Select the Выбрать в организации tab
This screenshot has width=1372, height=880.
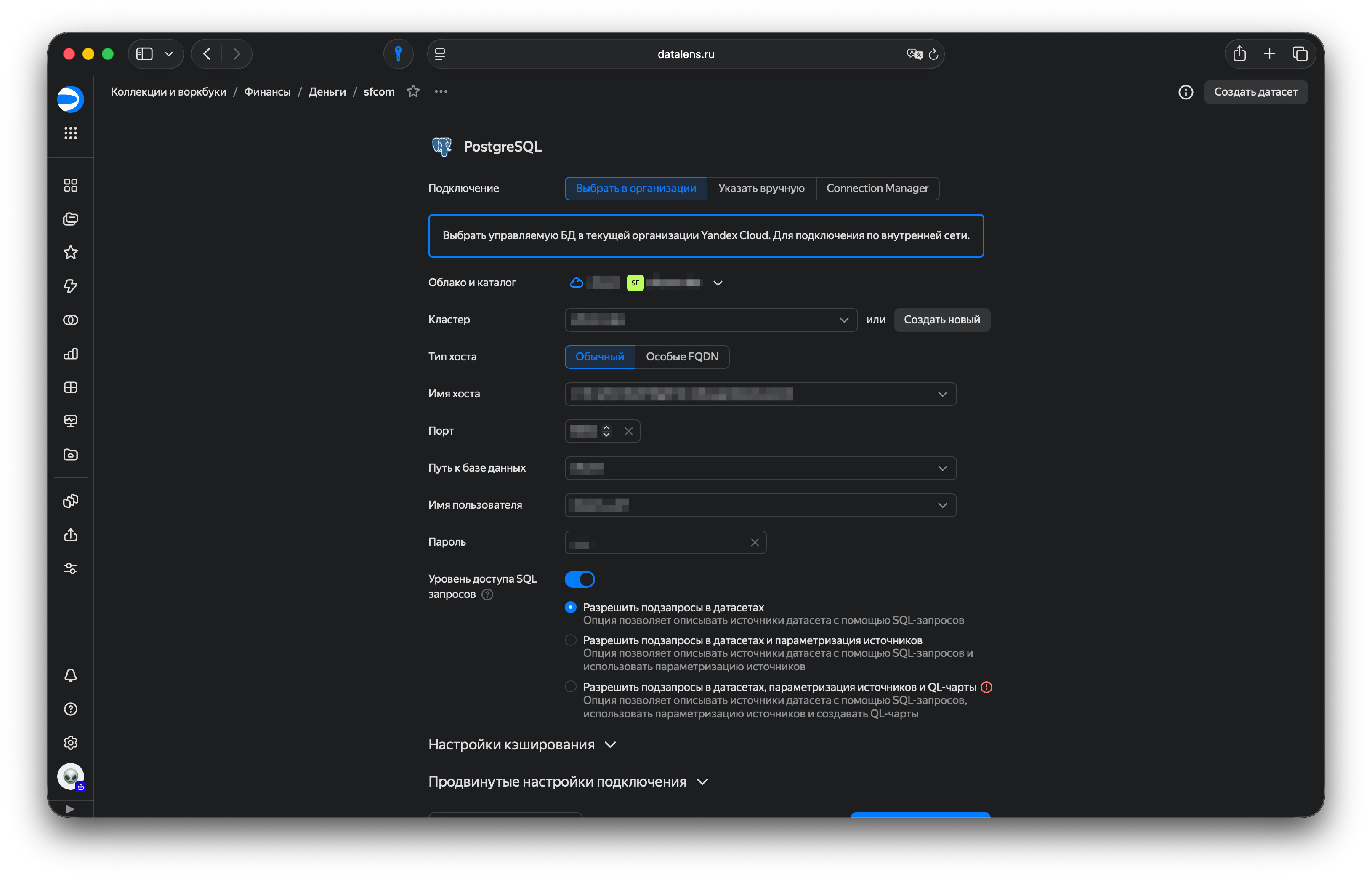coord(636,189)
